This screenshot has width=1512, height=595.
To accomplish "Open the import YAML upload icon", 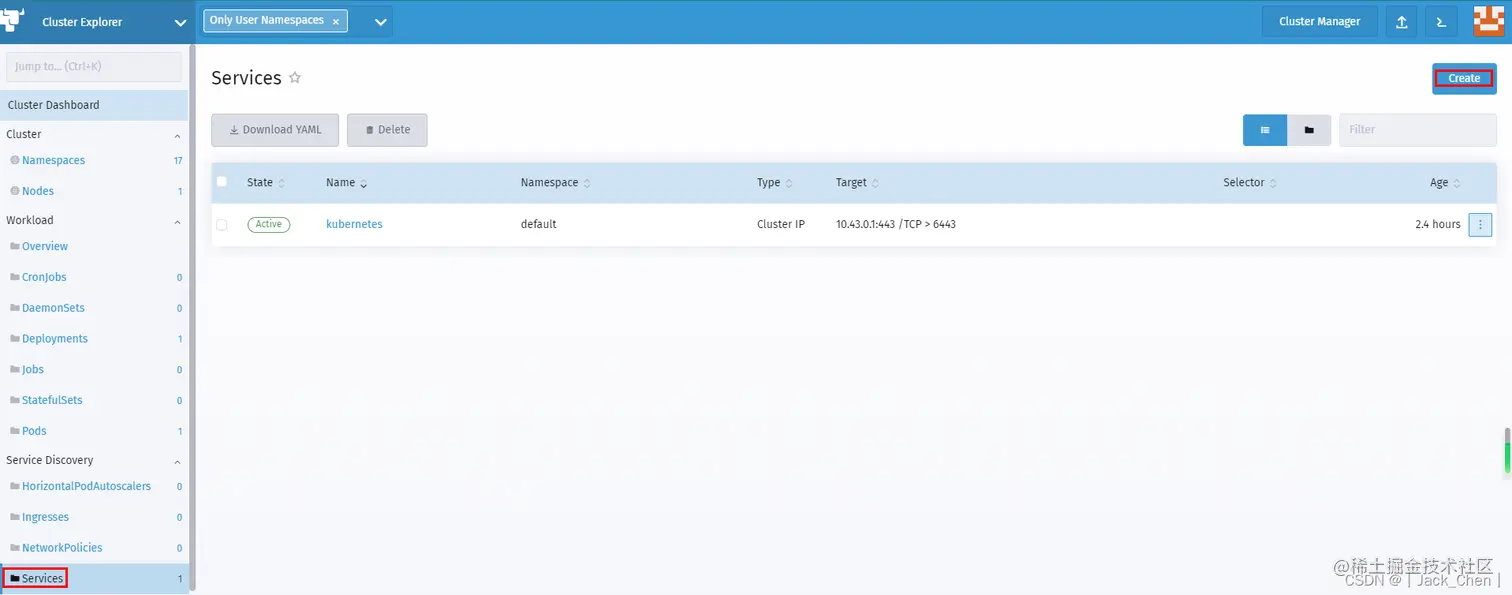I will click(1402, 21).
